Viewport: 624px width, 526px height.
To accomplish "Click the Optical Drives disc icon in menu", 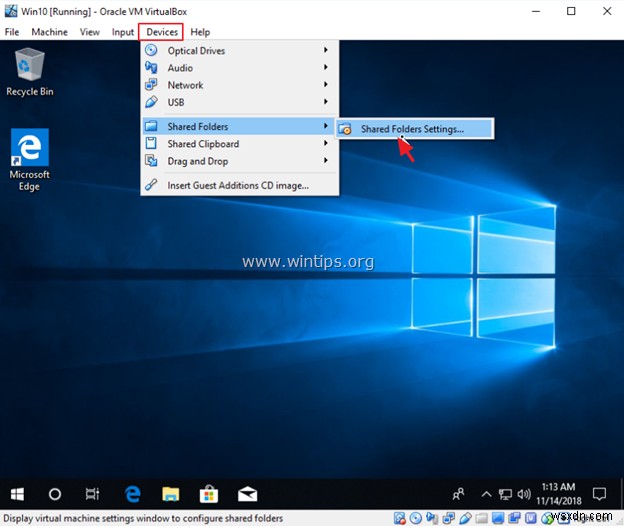I will tap(151, 50).
